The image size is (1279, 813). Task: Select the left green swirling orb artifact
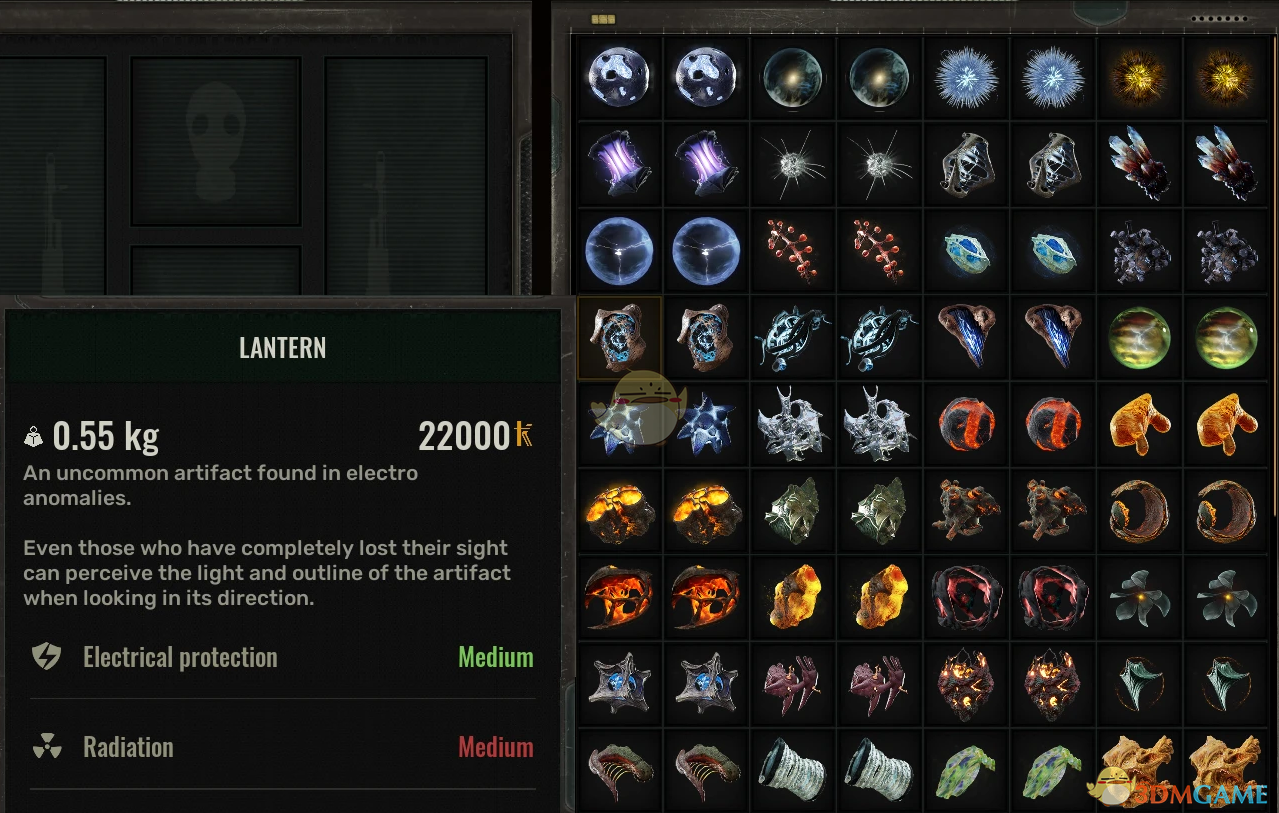click(1139, 337)
